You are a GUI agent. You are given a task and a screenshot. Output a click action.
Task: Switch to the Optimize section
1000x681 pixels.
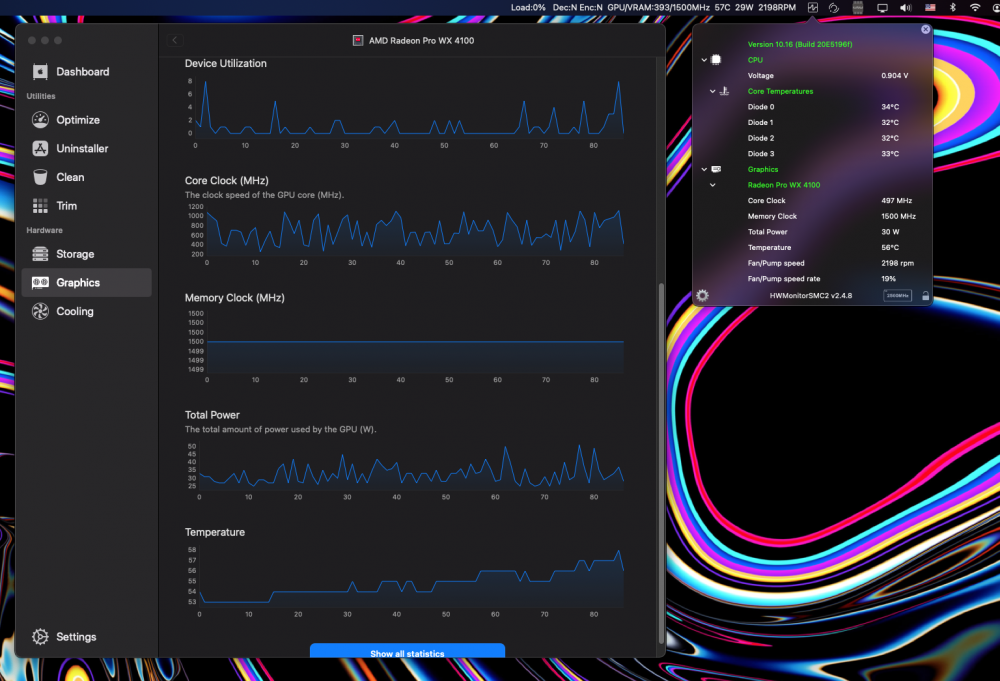(x=87, y=120)
